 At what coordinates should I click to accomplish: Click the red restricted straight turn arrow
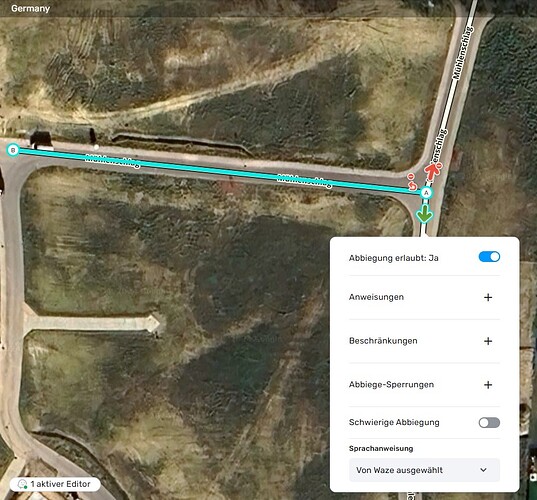click(x=433, y=171)
